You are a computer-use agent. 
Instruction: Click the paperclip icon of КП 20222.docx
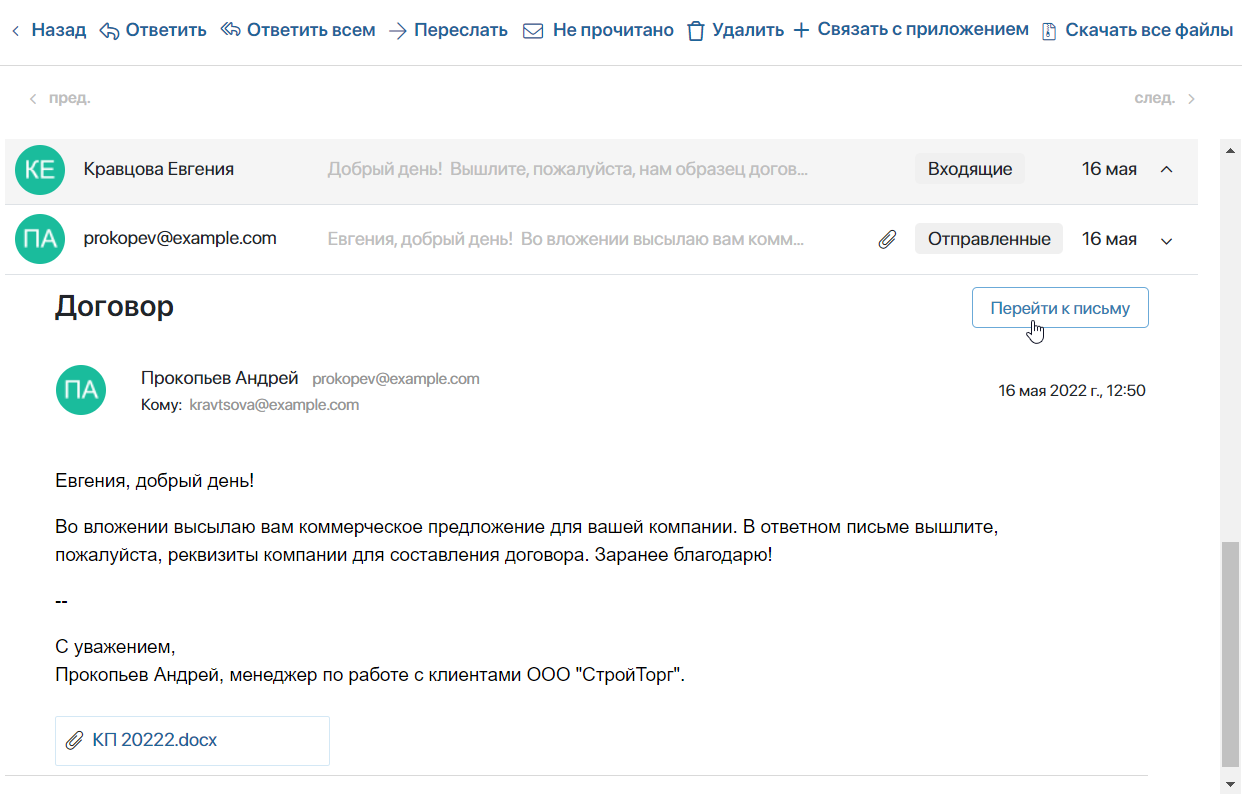pos(74,741)
